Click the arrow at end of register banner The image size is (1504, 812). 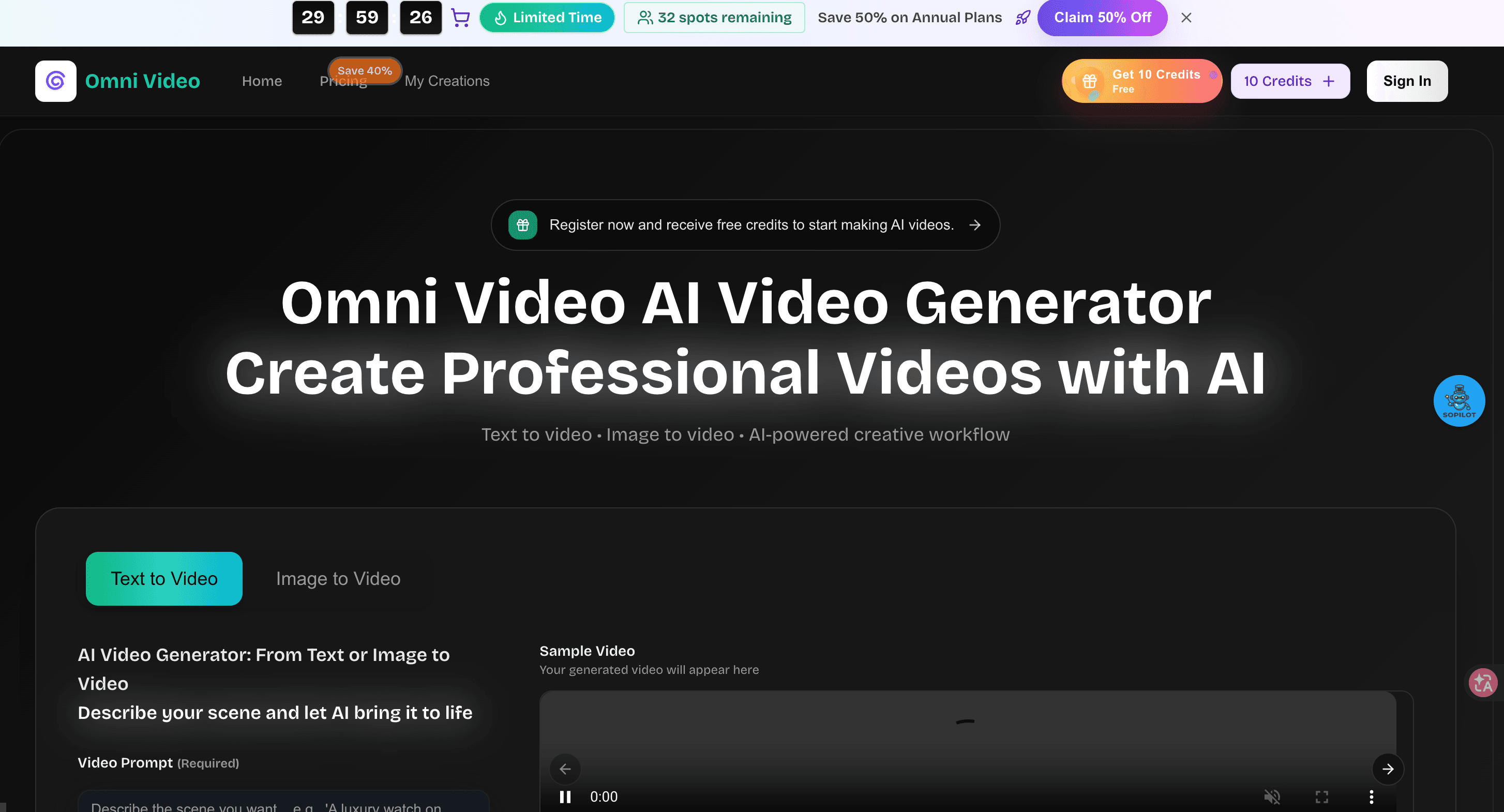(x=974, y=225)
